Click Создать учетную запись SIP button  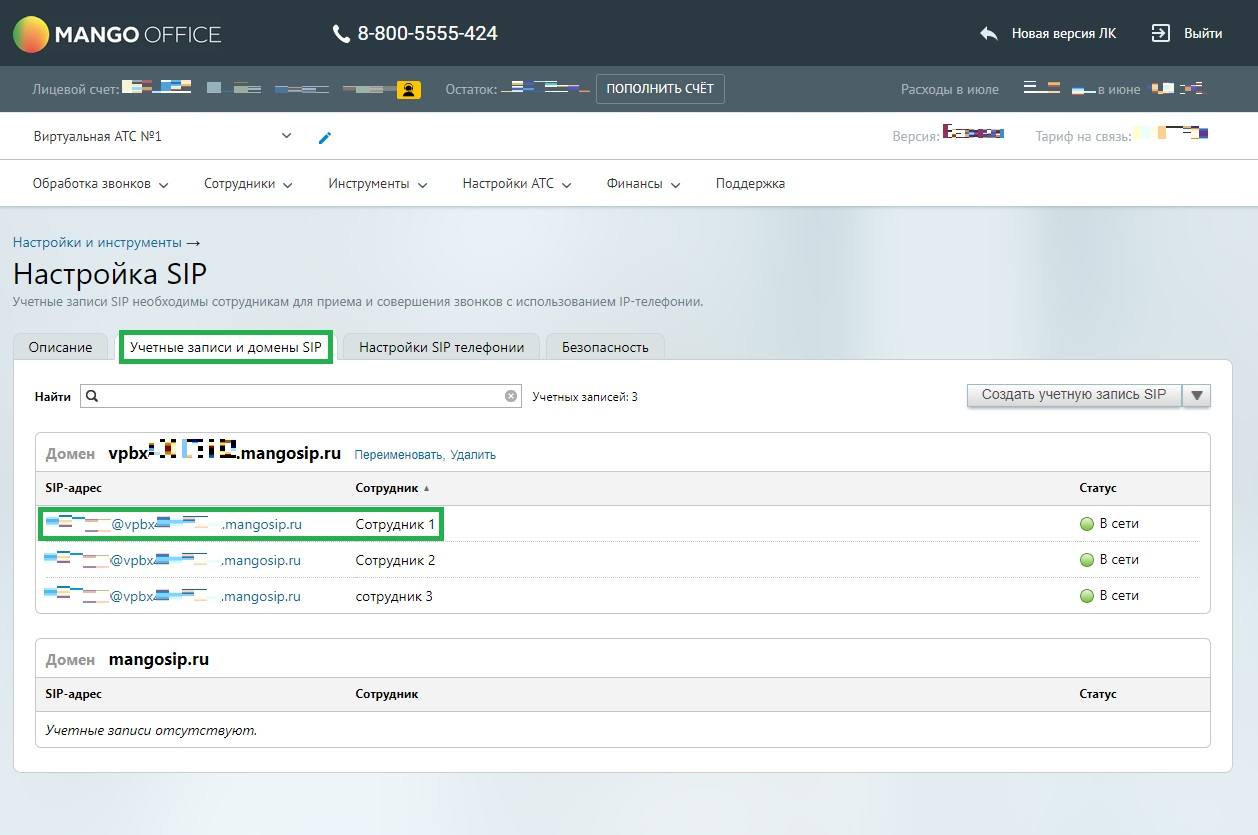(x=1074, y=395)
